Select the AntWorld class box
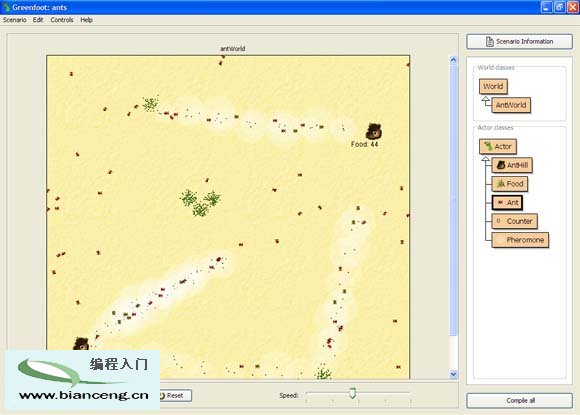Viewport: 580px width, 415px height. pyautogui.click(x=511, y=105)
